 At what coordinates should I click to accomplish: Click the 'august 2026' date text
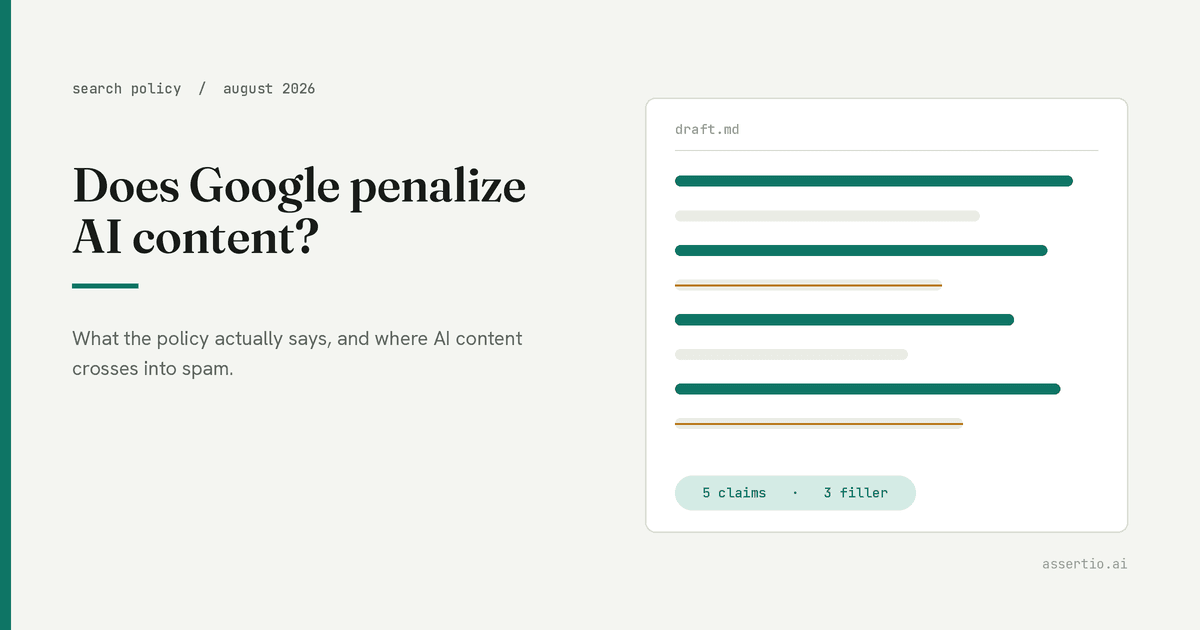pyautogui.click(x=269, y=89)
